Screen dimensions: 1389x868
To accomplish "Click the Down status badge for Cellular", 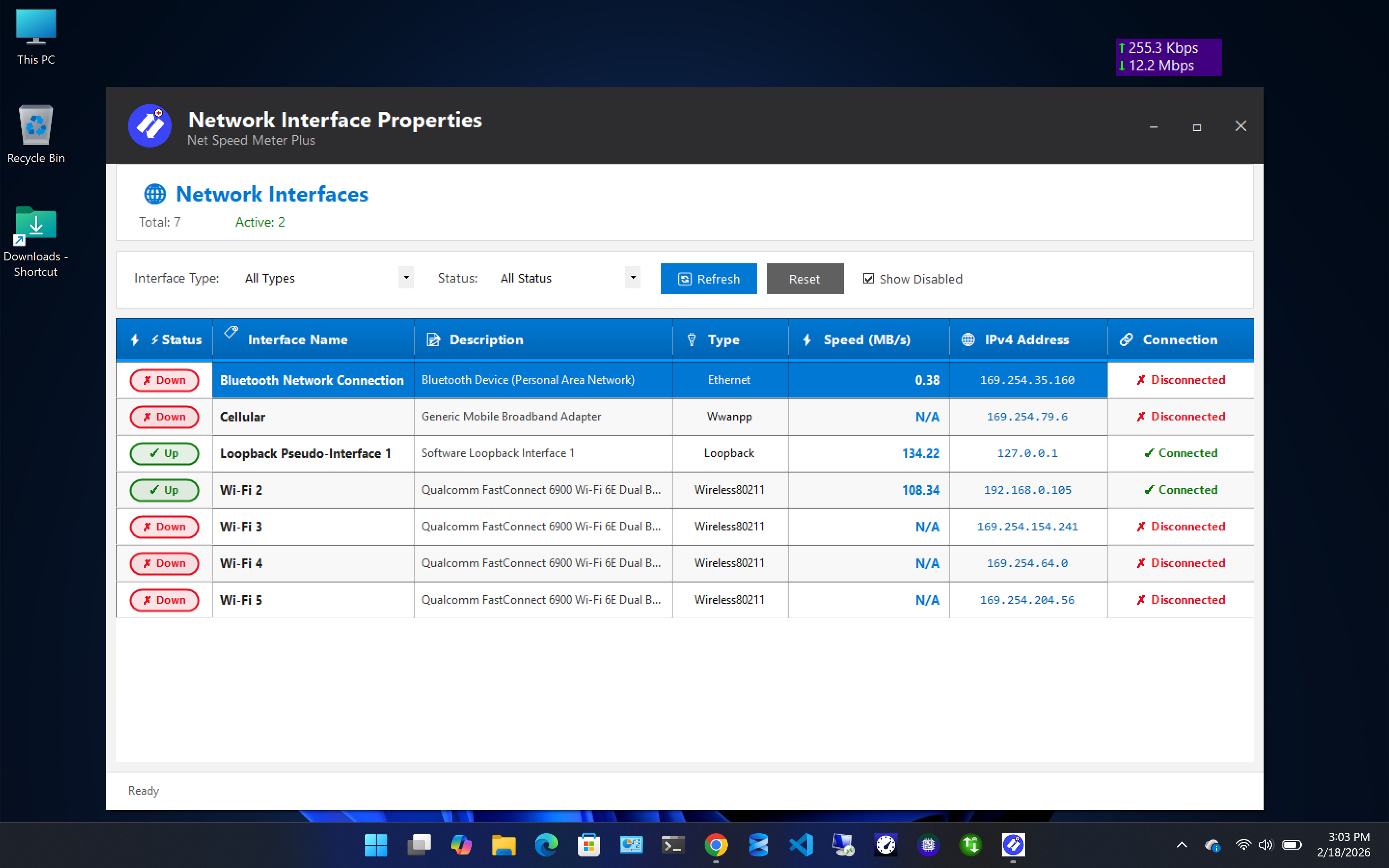I will point(164,417).
